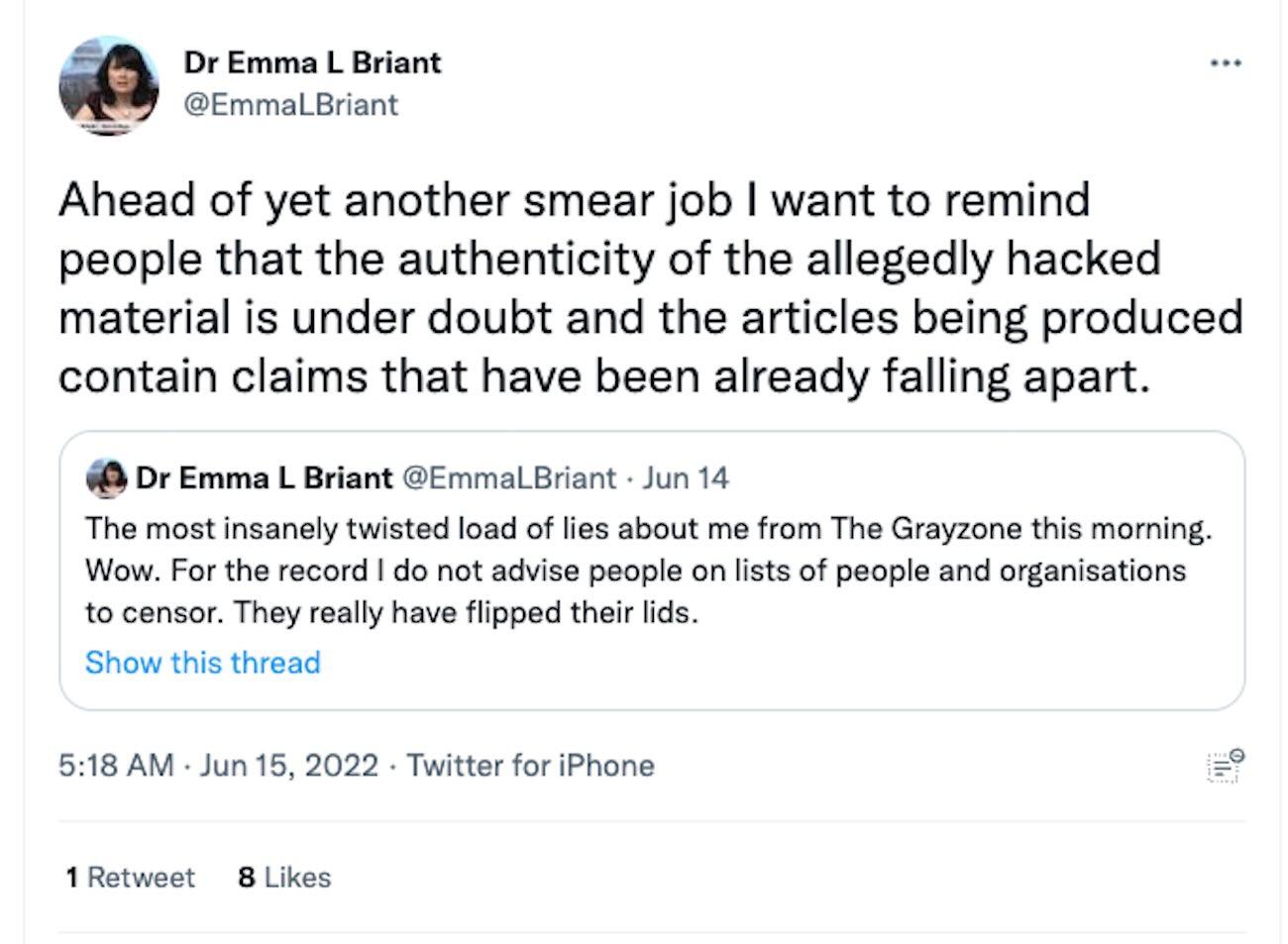This screenshot has height=944, width=1288.
Task: Click the @EmmaLBriant handle under the header name
Action: (x=290, y=104)
